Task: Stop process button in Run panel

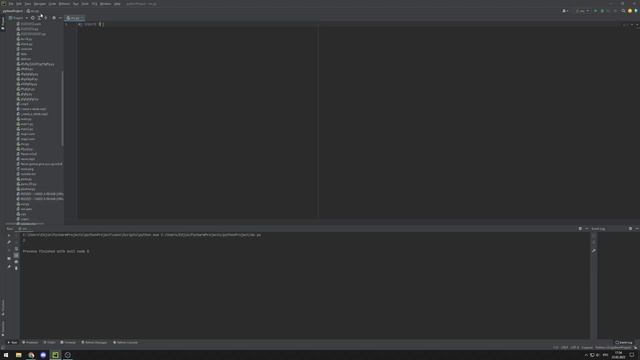Action: pyautogui.click(x=9, y=249)
